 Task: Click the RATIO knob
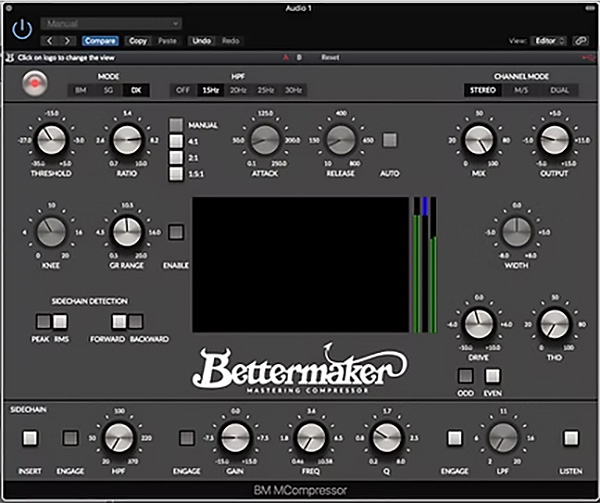127,140
